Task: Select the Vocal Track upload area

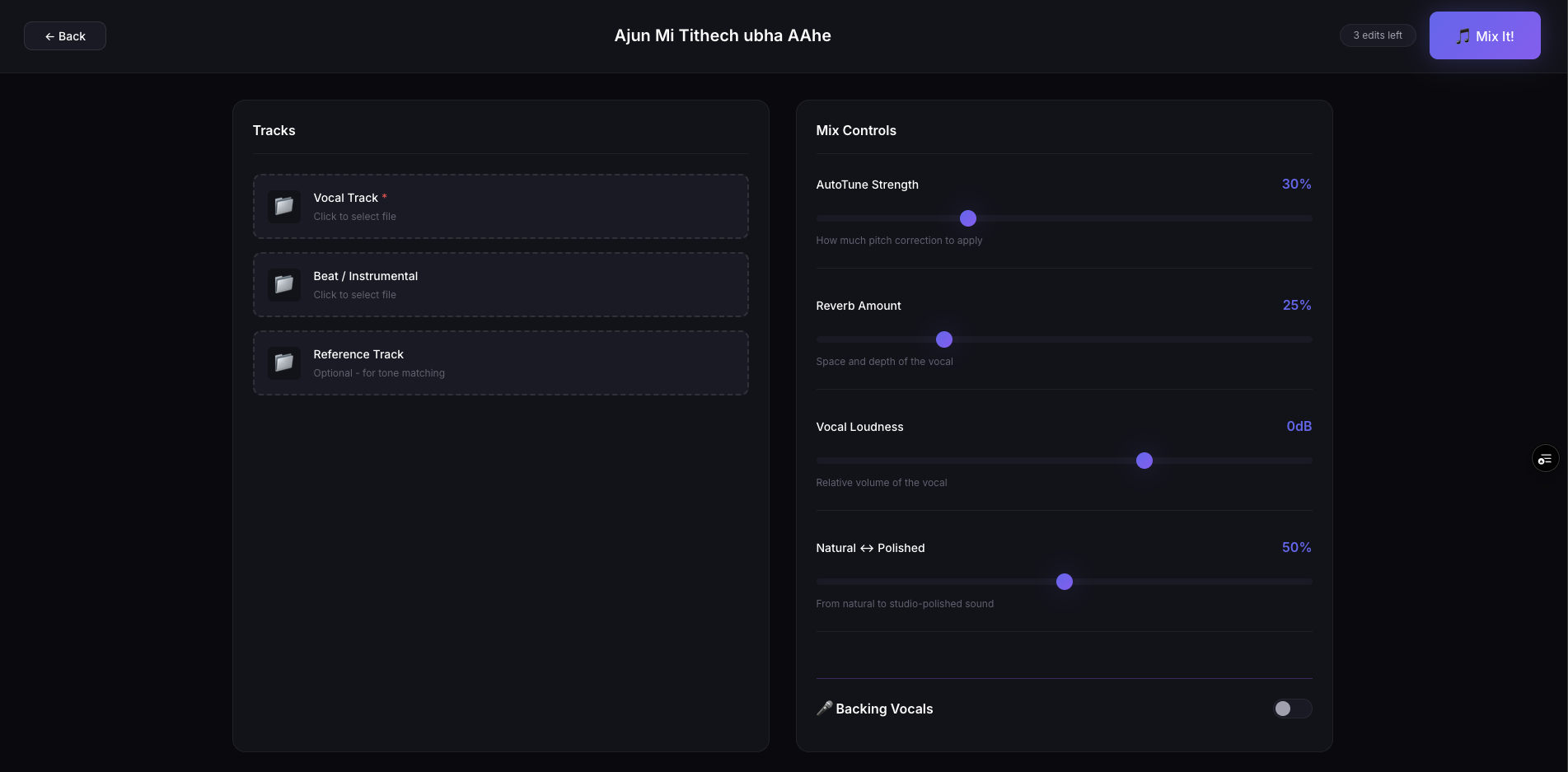Action: tap(500, 206)
